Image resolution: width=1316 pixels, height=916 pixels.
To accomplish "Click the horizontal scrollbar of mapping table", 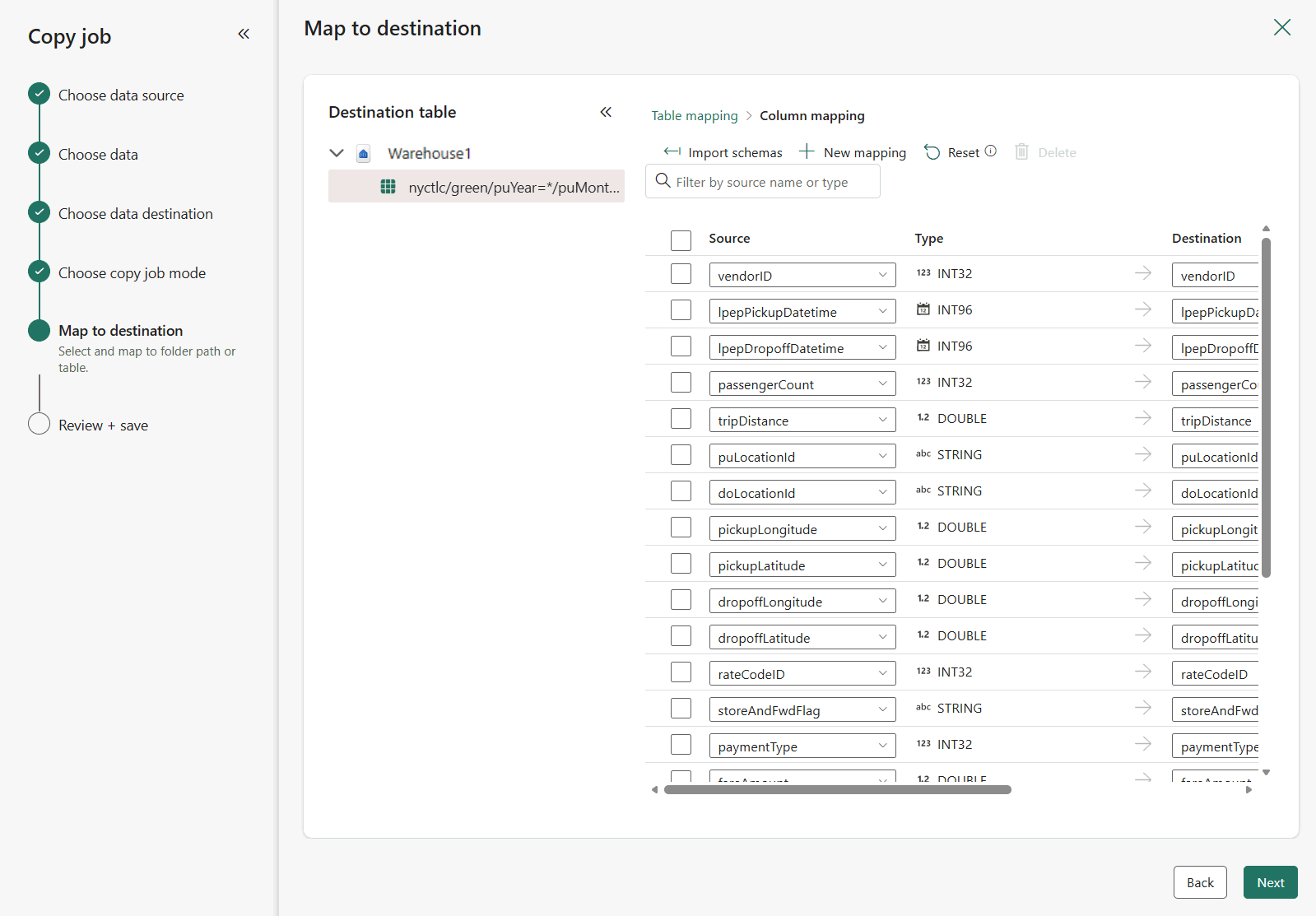I will (x=837, y=790).
